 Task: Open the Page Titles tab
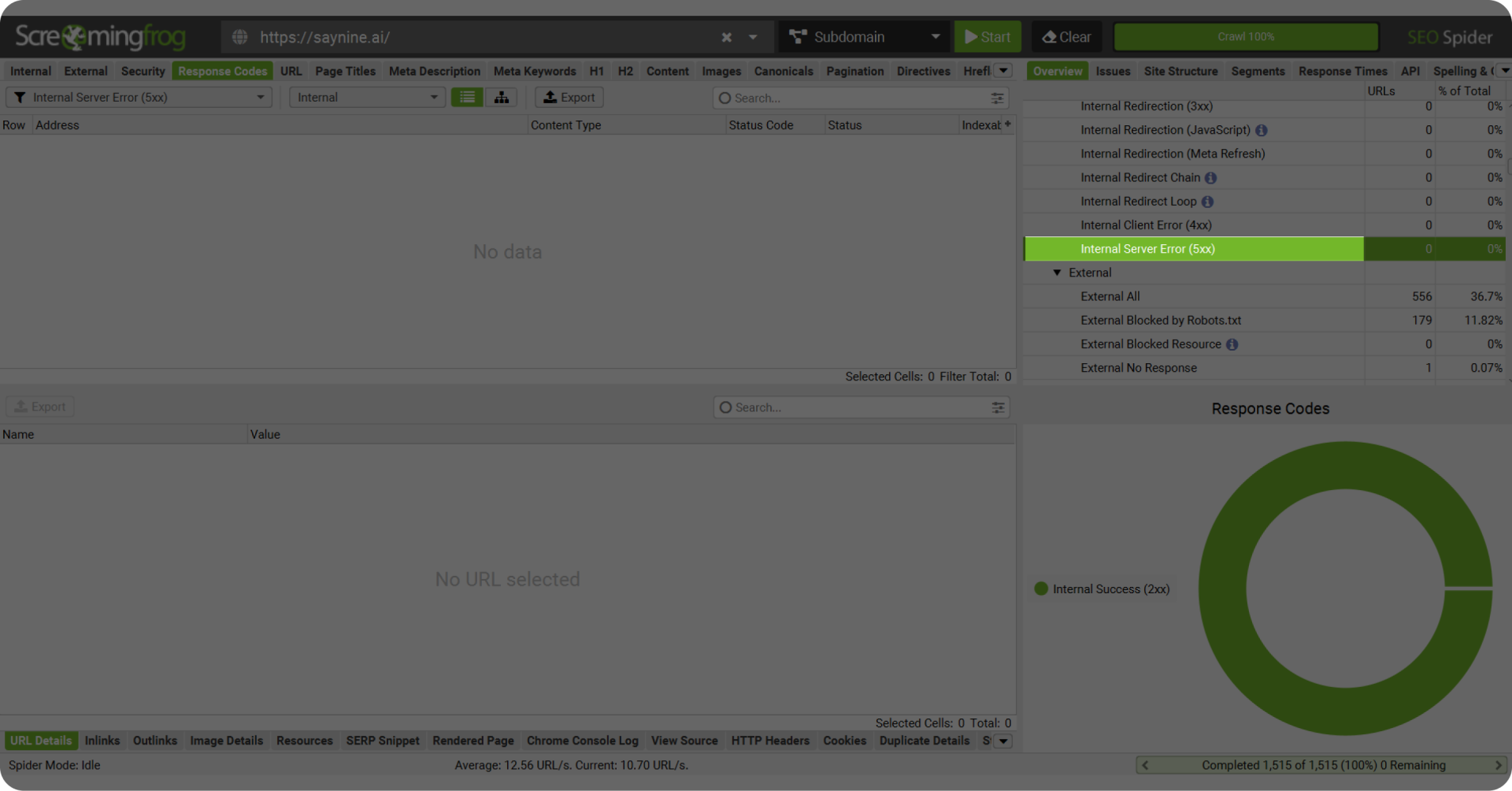(x=345, y=71)
